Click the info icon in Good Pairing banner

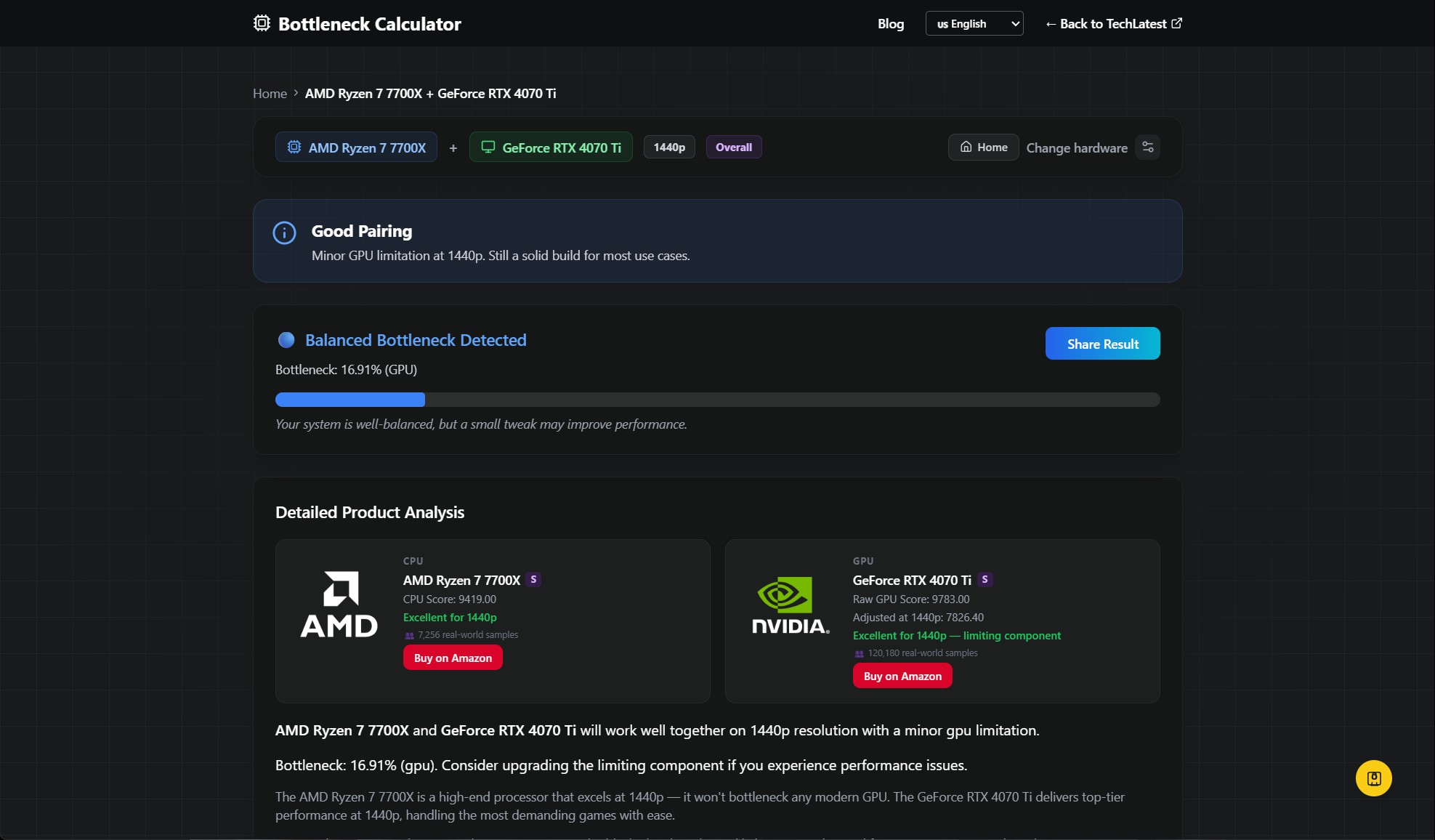(x=284, y=233)
